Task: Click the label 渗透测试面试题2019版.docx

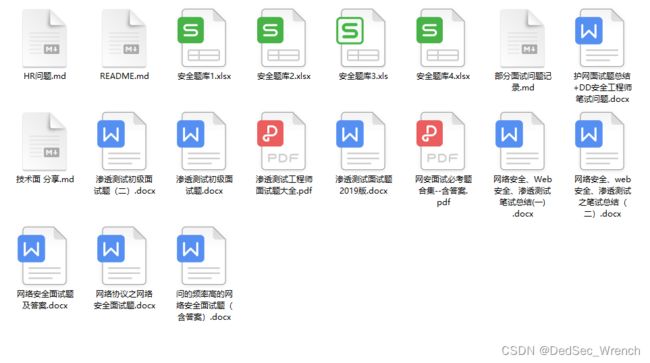Action: coord(363,185)
